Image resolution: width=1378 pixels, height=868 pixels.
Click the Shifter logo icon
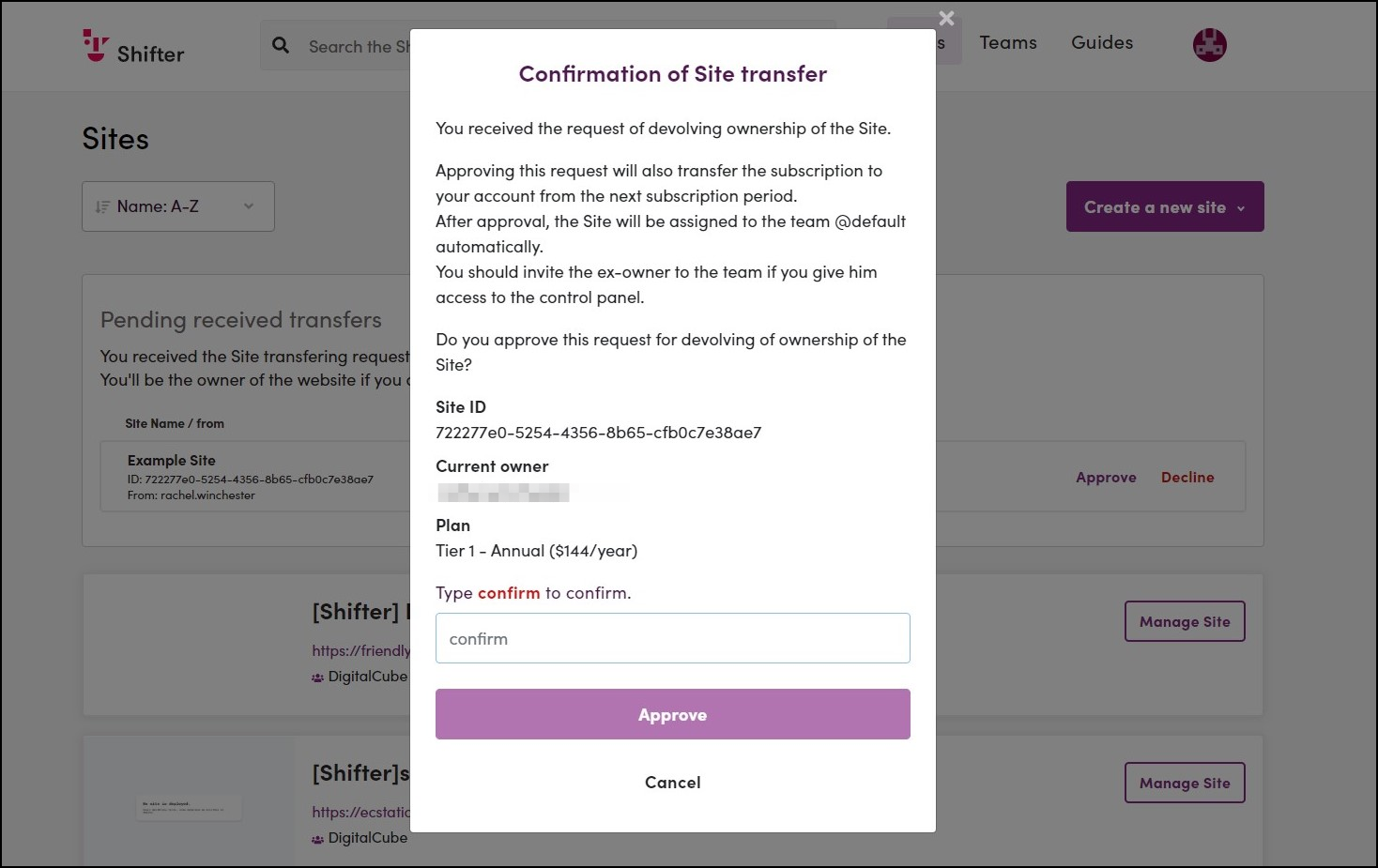tap(96, 45)
